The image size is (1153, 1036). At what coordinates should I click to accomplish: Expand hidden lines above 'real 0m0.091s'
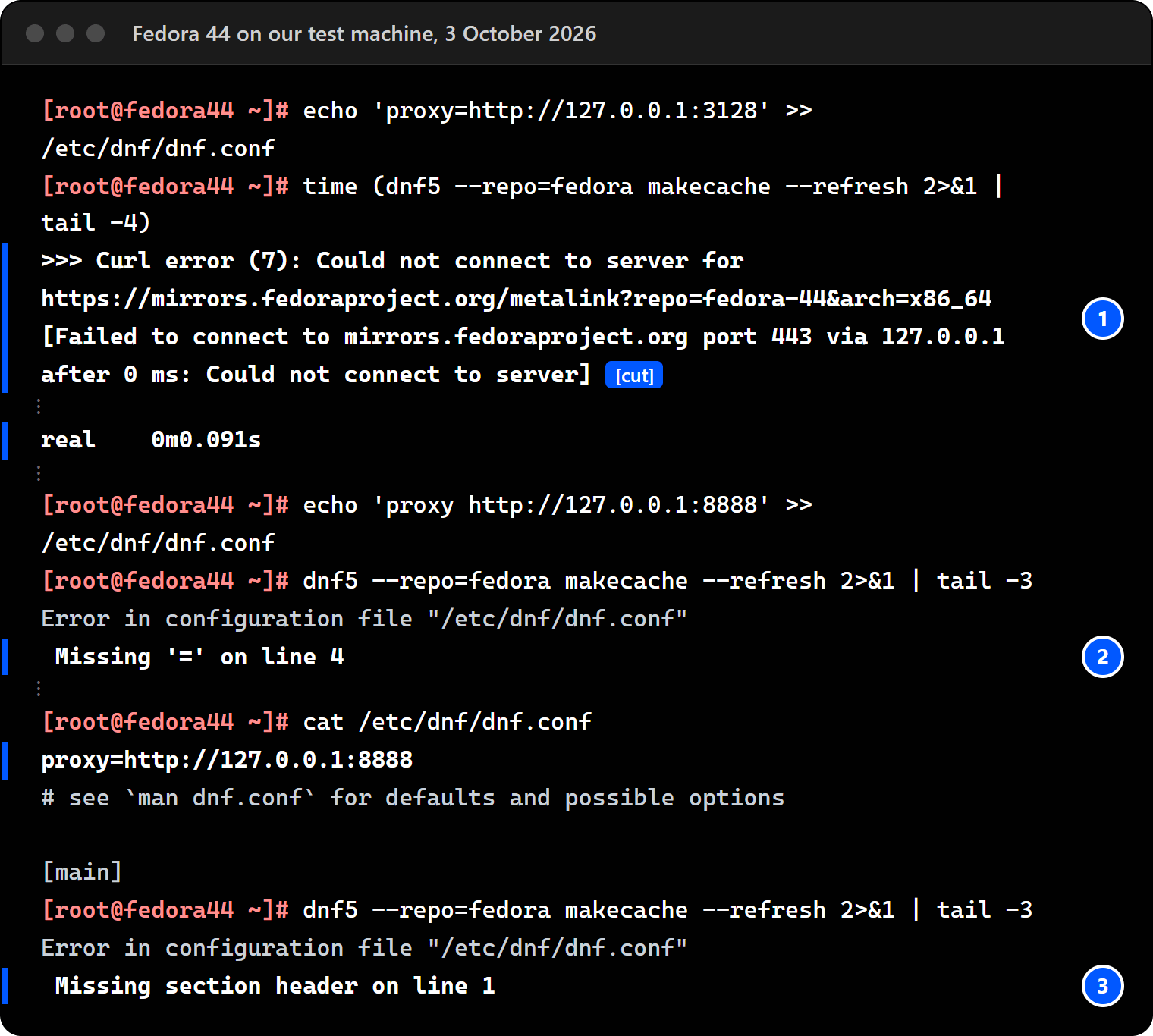pyautogui.click(x=39, y=407)
